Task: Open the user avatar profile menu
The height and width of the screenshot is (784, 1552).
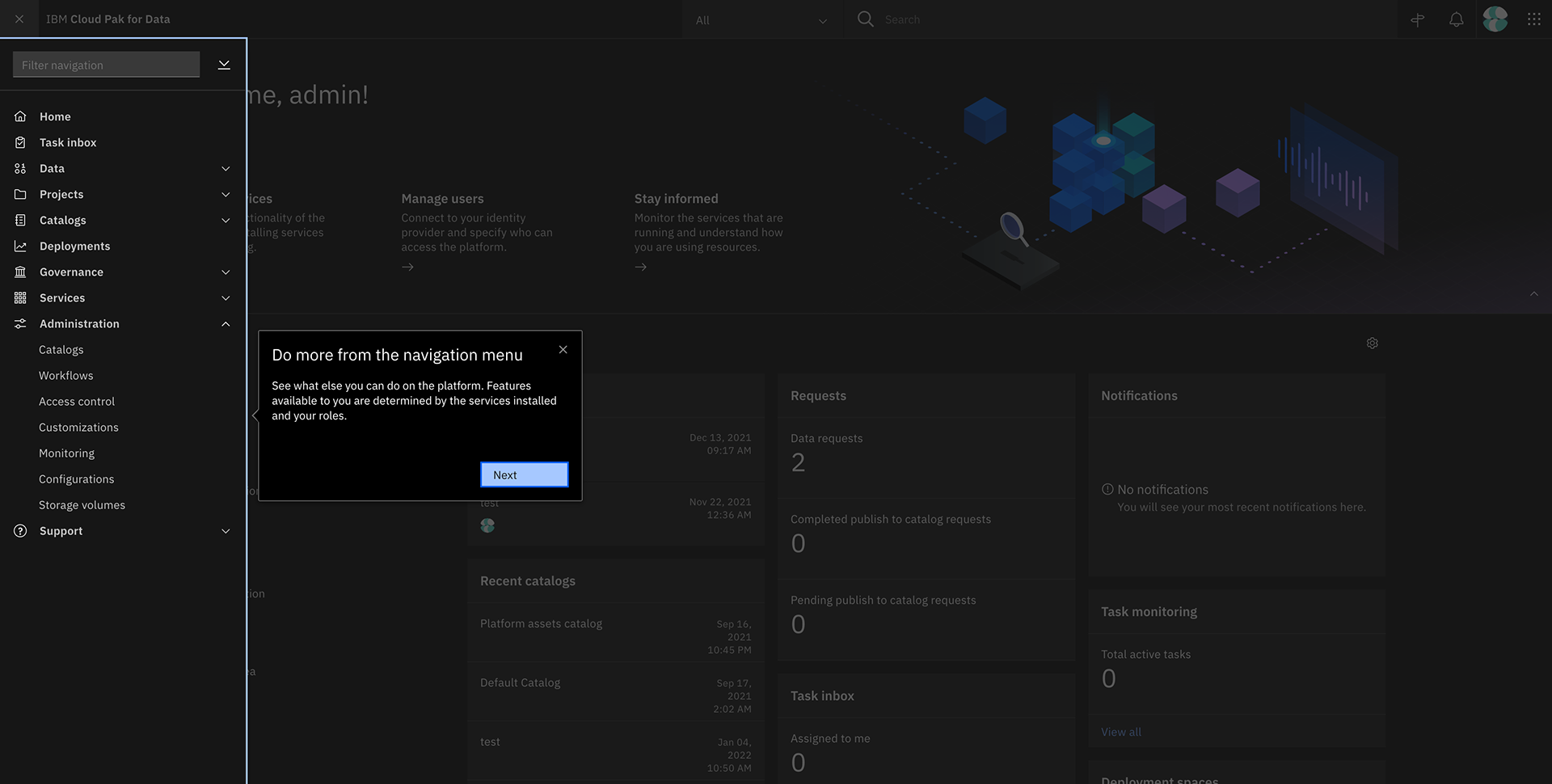Action: (x=1495, y=19)
